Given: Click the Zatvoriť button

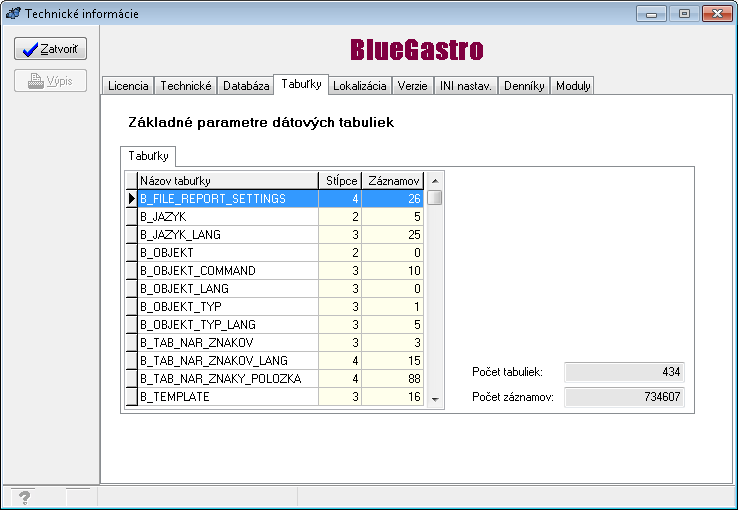Looking at the screenshot, I should (x=50, y=49).
